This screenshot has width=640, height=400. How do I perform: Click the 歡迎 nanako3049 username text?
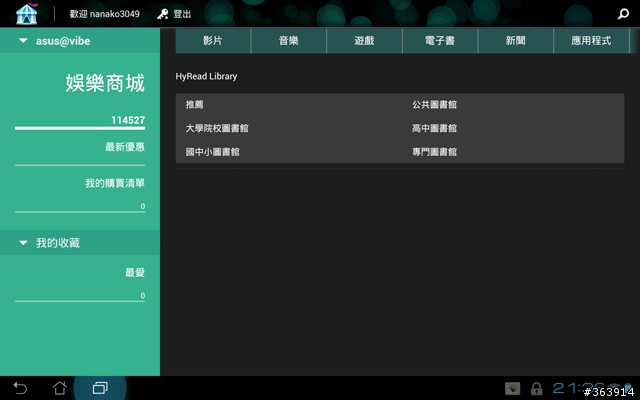(104, 14)
